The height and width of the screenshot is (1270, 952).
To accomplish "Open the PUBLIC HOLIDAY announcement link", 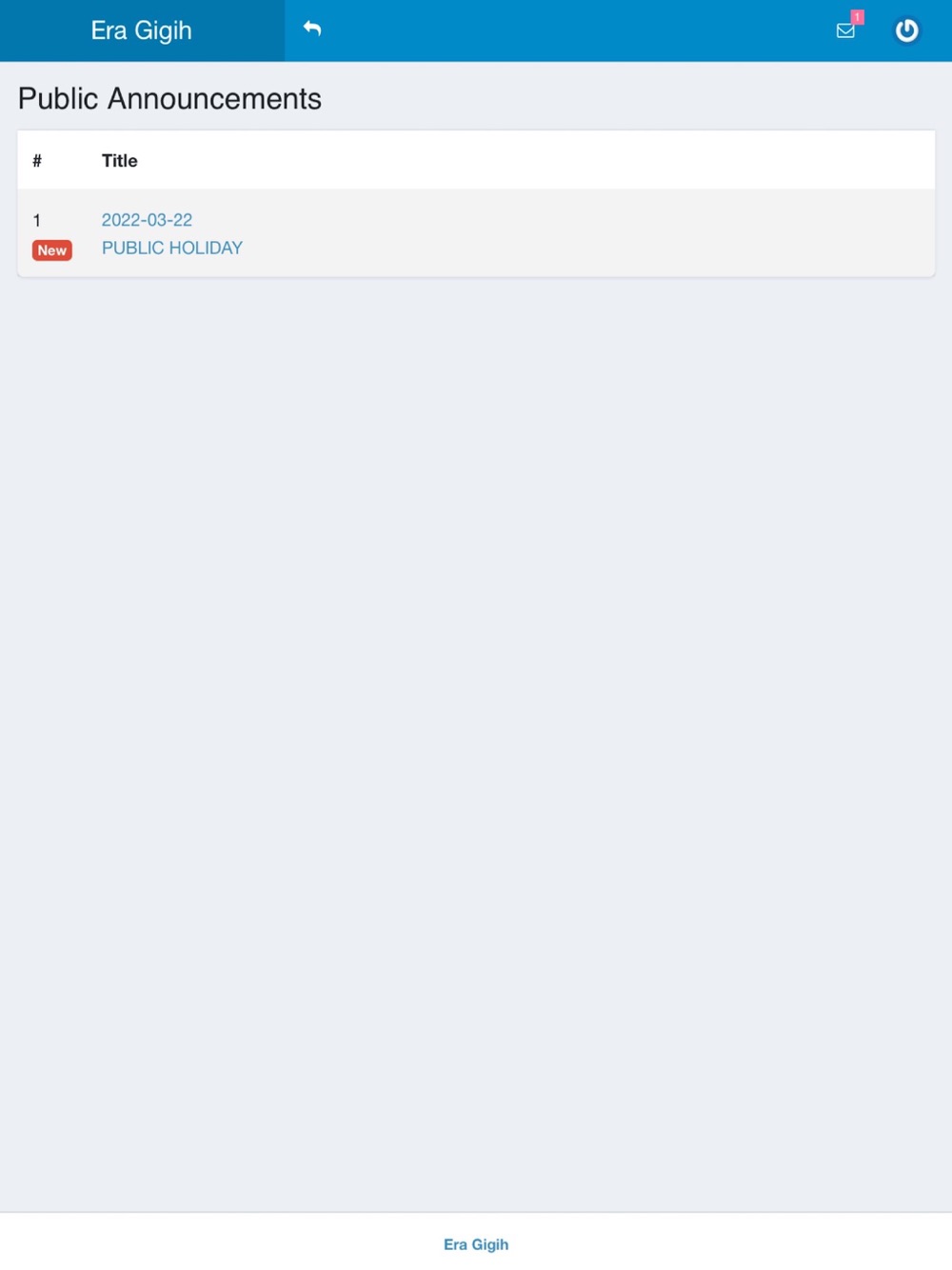I will coord(172,248).
